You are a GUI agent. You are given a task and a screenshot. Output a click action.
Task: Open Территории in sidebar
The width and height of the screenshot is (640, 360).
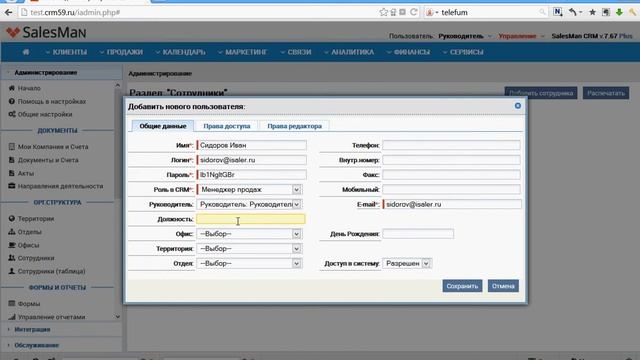[x=36, y=219]
